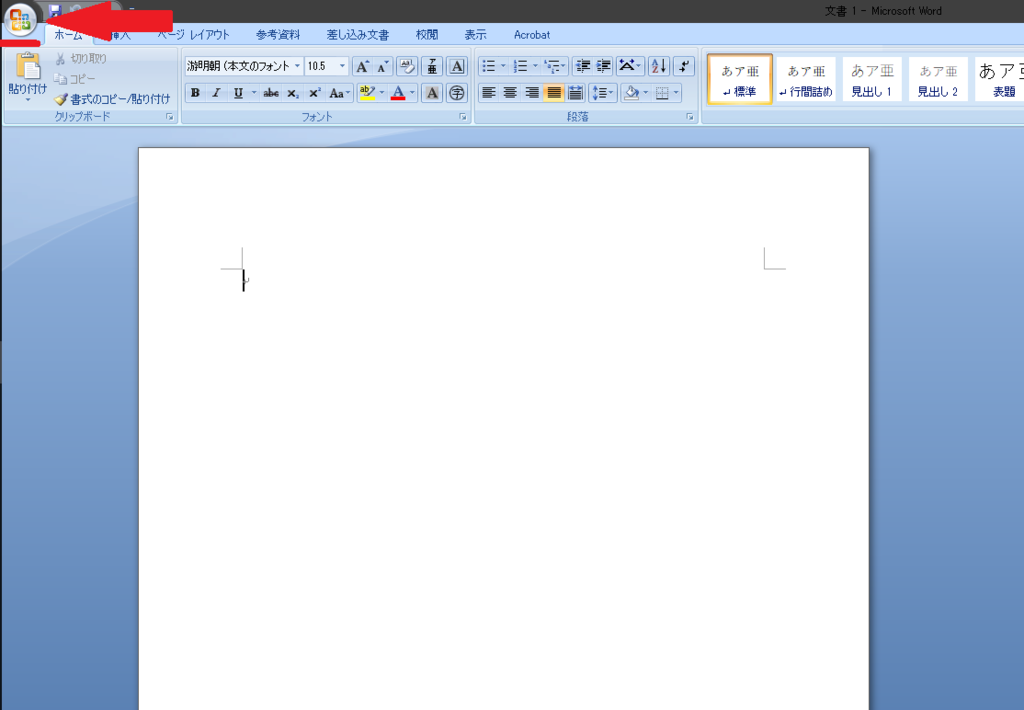Open the Asian layout character scaling icon
The image size is (1024, 710).
(x=630, y=66)
